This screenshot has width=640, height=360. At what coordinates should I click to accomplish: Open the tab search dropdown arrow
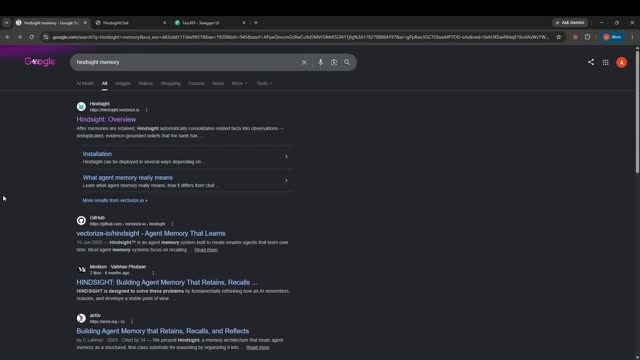pyautogui.click(x=6, y=23)
